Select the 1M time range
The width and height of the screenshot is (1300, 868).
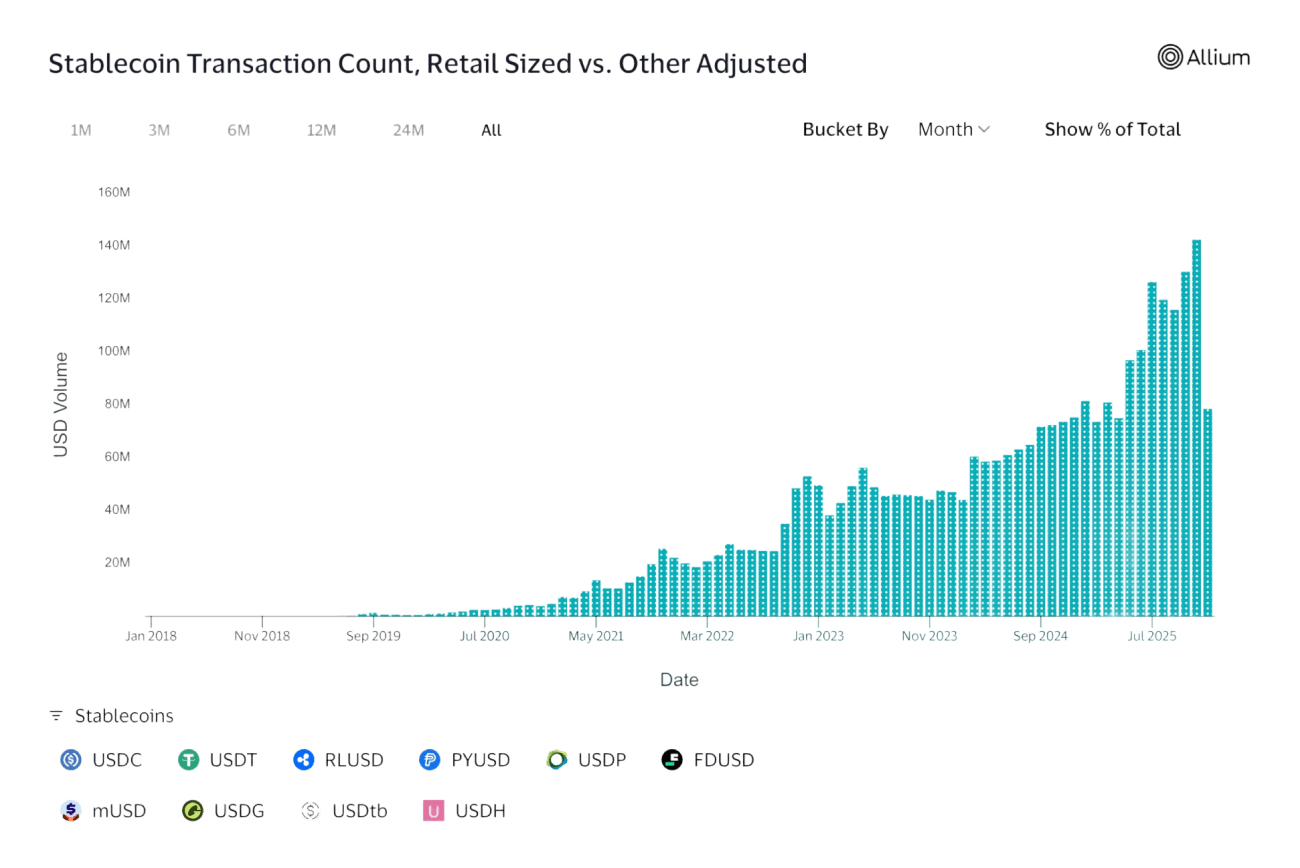pos(81,130)
